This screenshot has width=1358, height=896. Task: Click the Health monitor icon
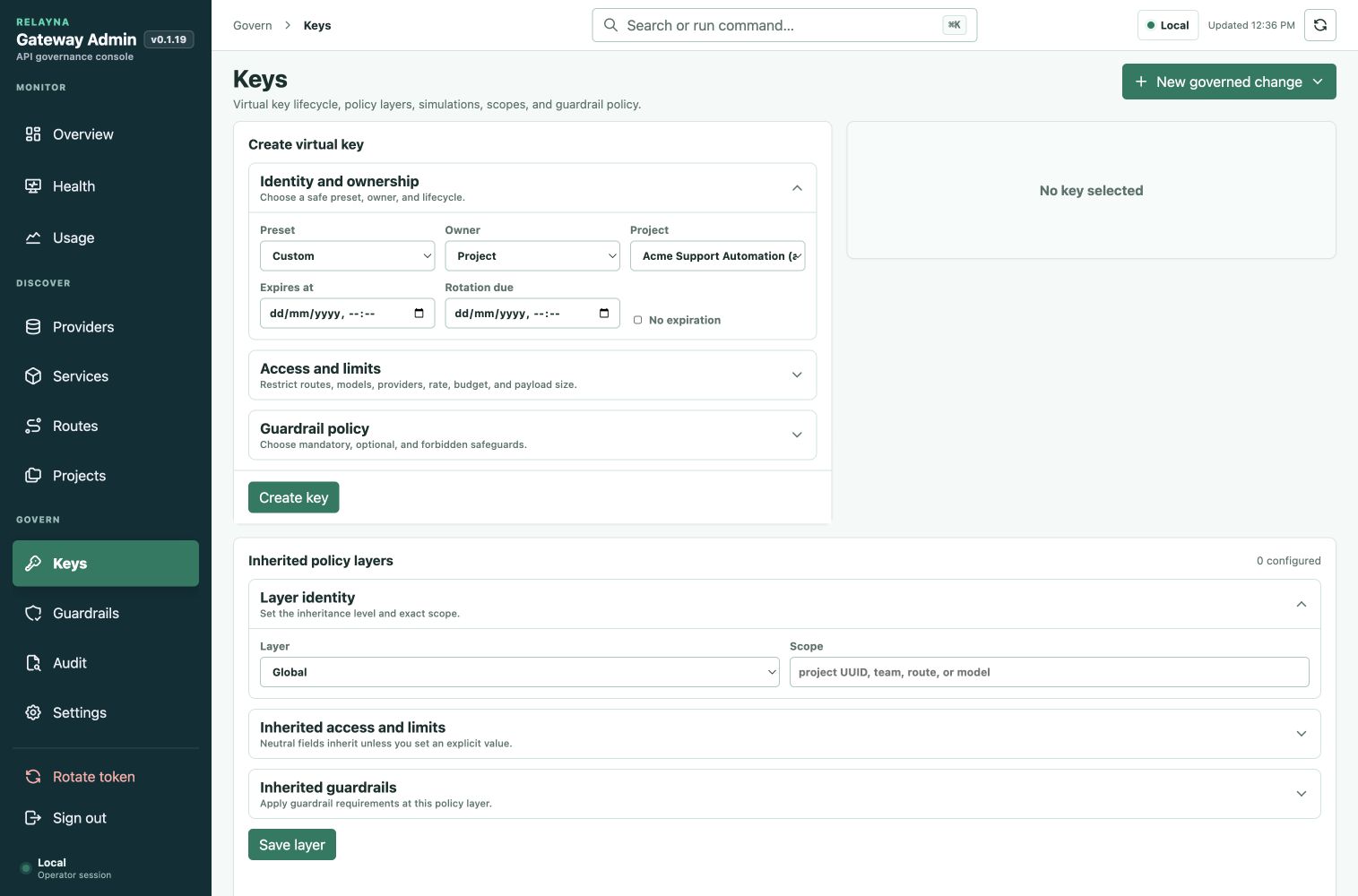point(33,186)
